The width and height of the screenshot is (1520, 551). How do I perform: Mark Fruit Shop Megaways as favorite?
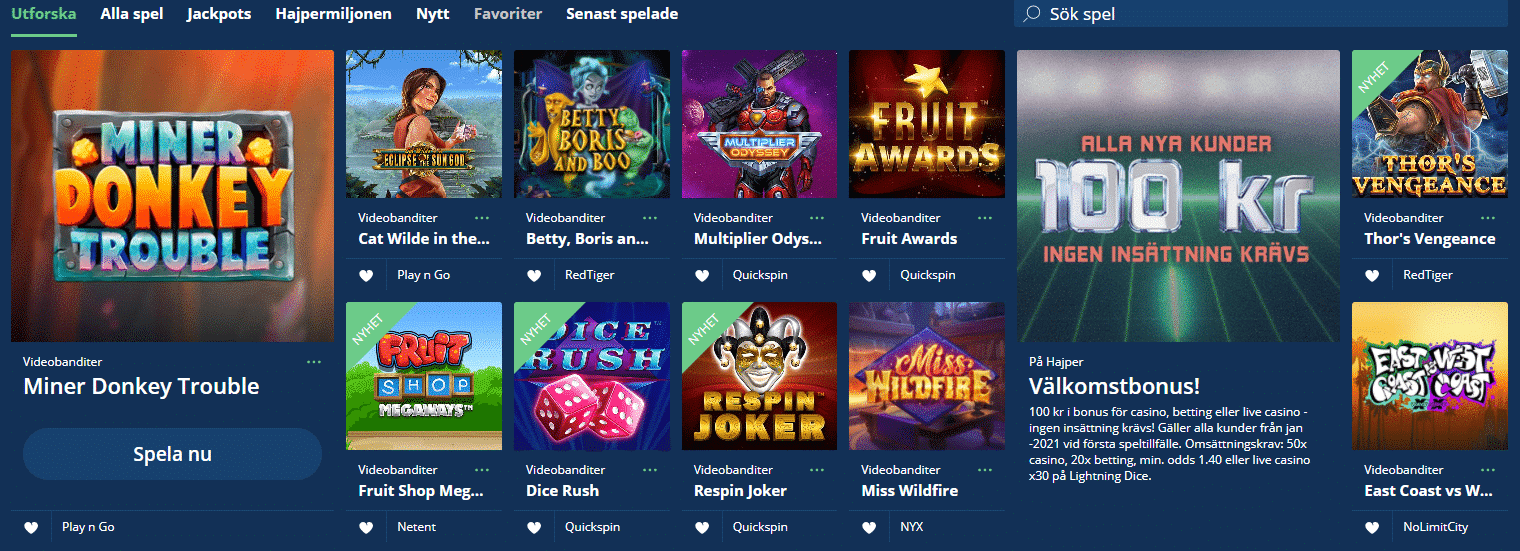click(366, 527)
